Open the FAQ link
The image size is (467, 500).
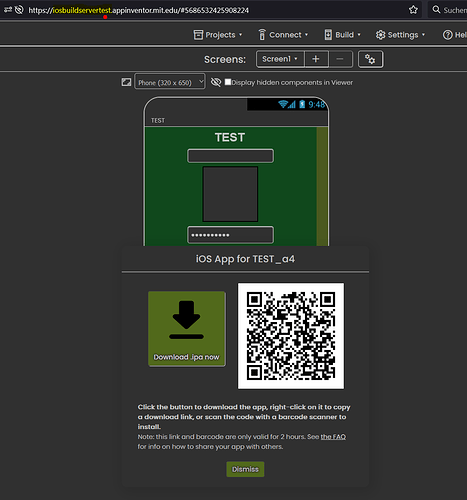coord(333,437)
